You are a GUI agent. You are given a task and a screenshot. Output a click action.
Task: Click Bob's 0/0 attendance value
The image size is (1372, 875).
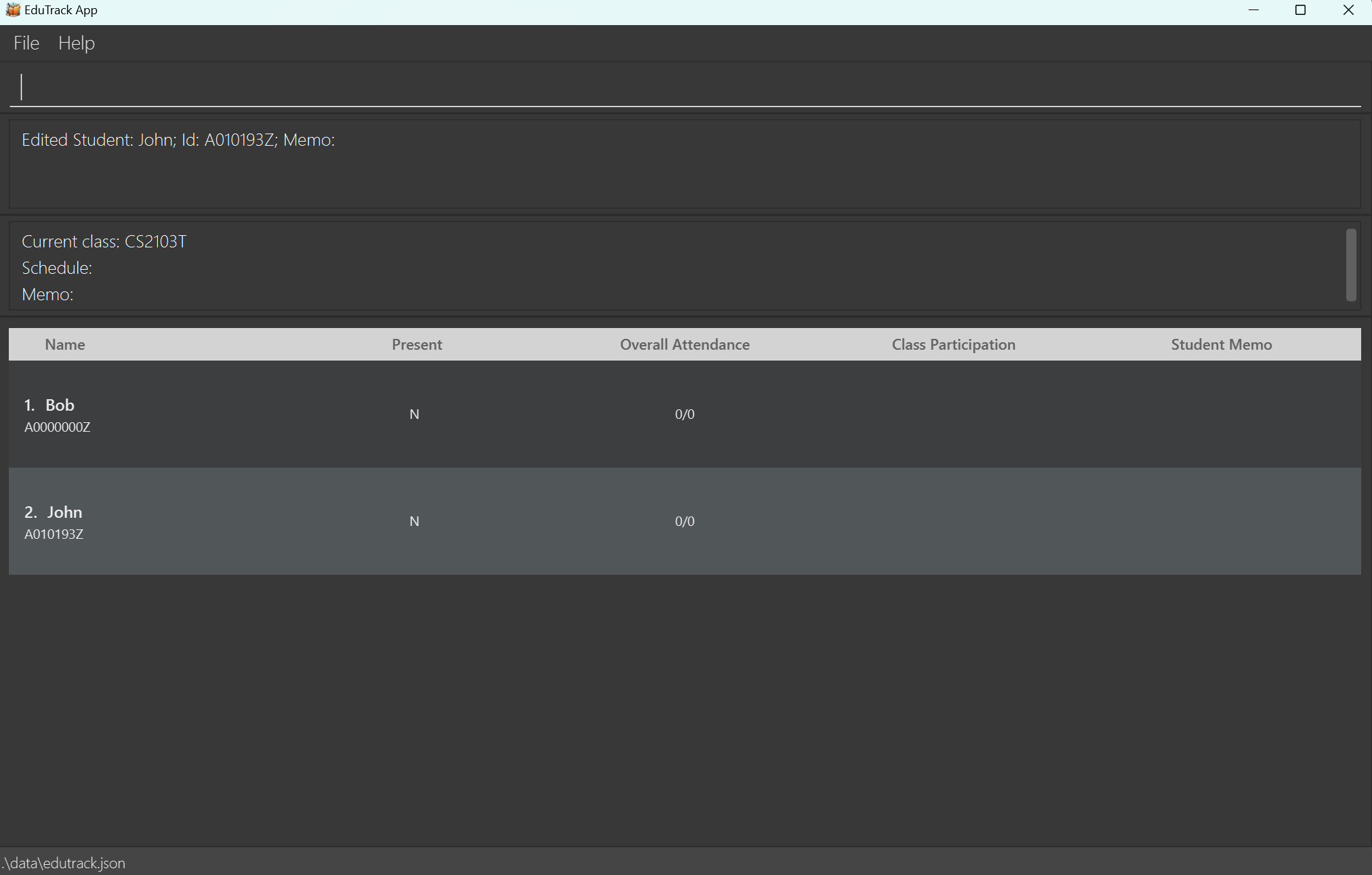click(x=685, y=414)
